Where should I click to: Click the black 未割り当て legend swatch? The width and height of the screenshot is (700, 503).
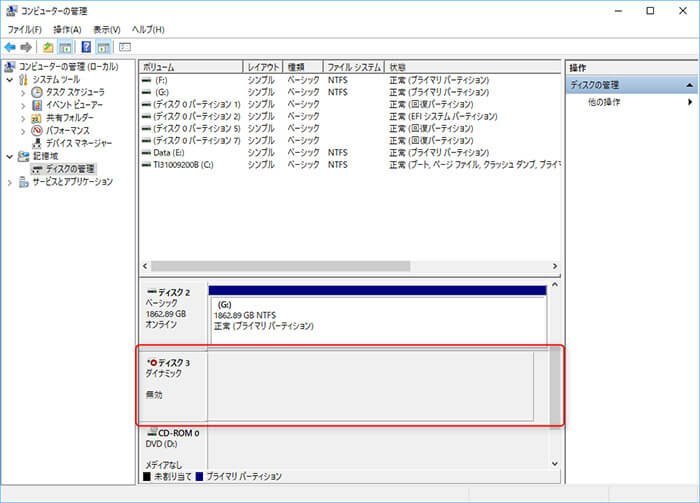[x=147, y=477]
